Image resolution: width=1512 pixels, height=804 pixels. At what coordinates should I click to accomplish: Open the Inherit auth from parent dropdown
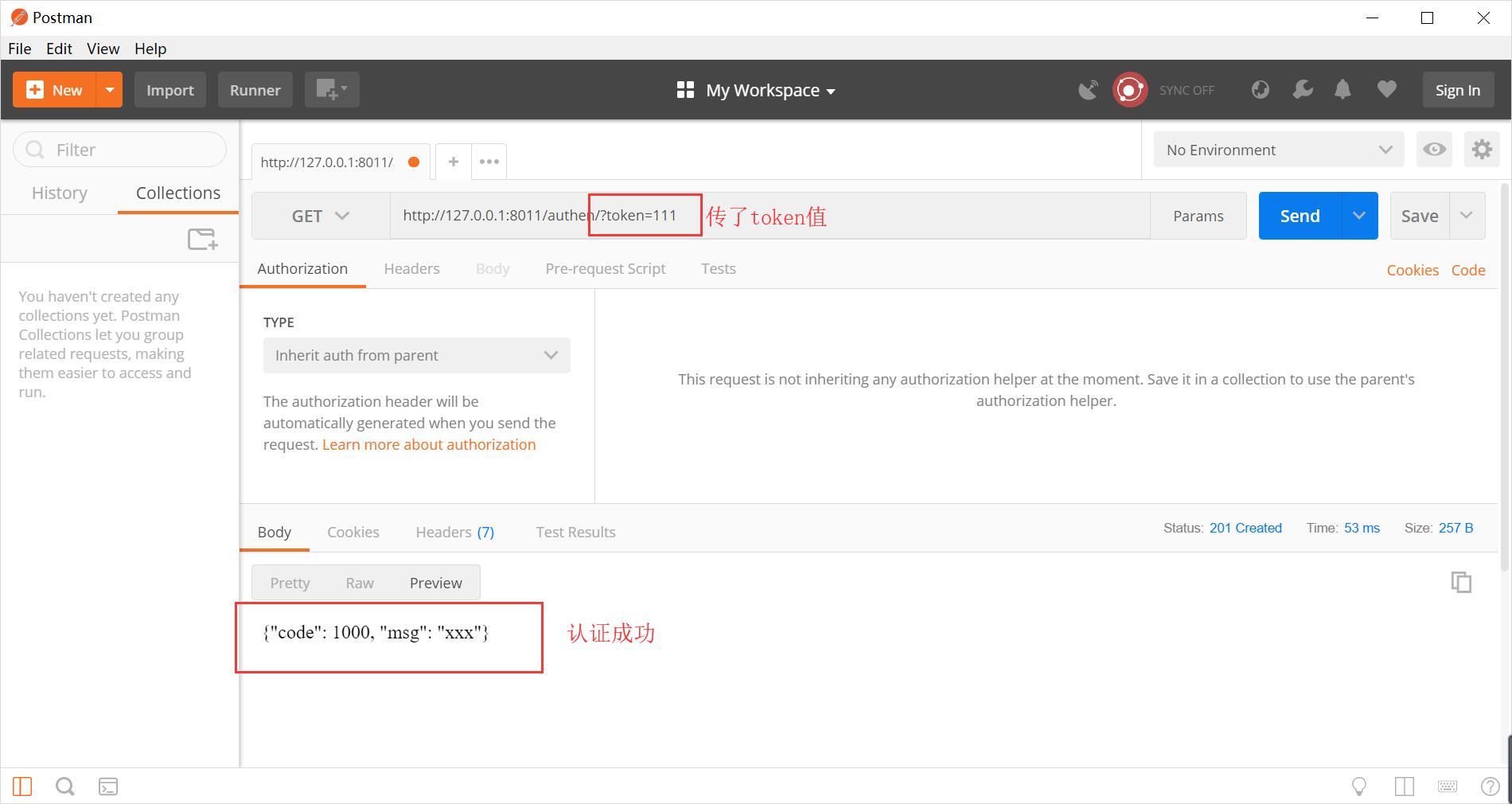tap(417, 355)
